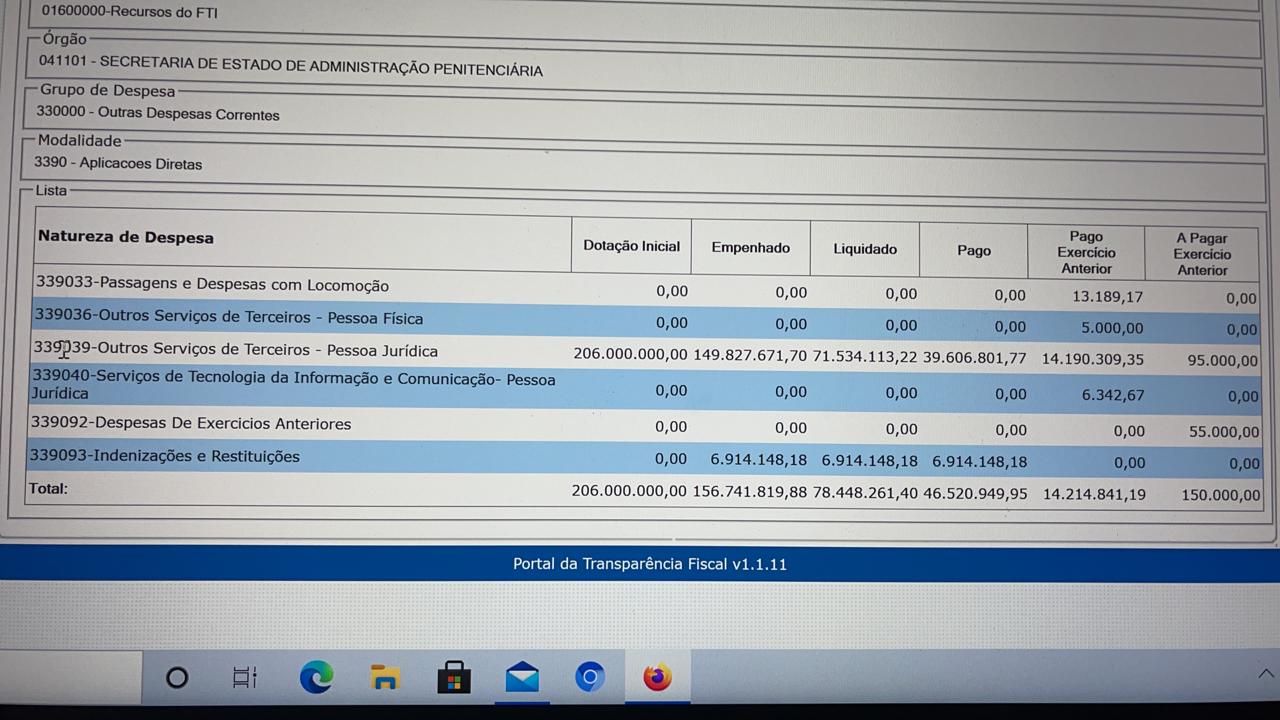Open 339093-Indenizações e Restituições row
This screenshot has height=720, width=1280.
click(165, 456)
